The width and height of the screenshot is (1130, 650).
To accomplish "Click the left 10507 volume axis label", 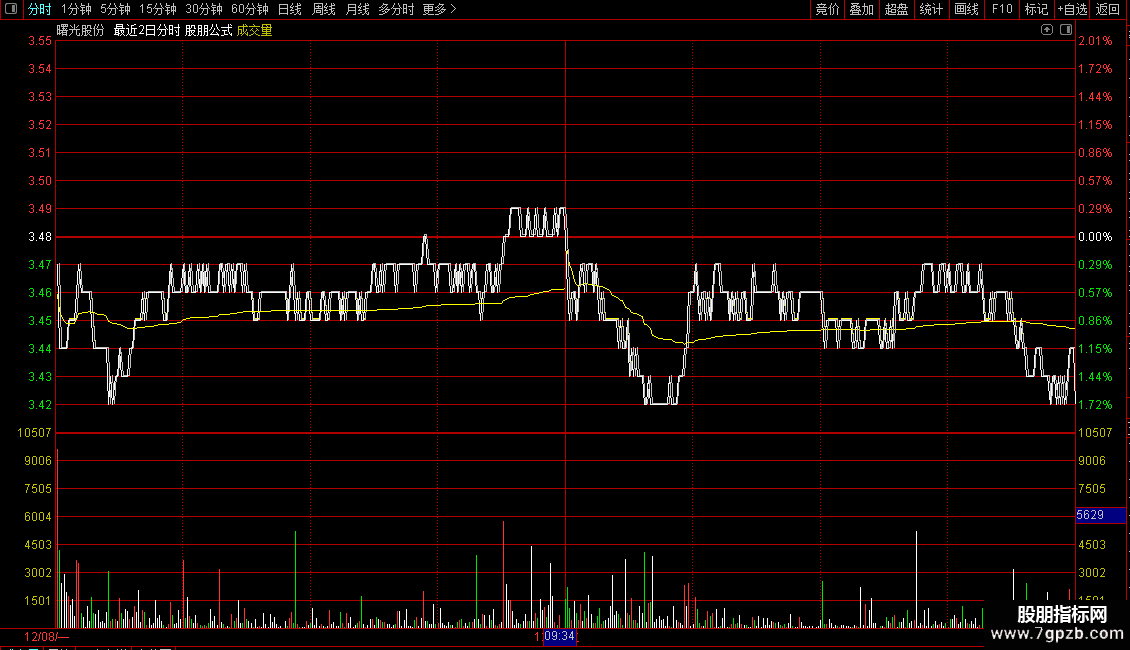I will [x=35, y=433].
